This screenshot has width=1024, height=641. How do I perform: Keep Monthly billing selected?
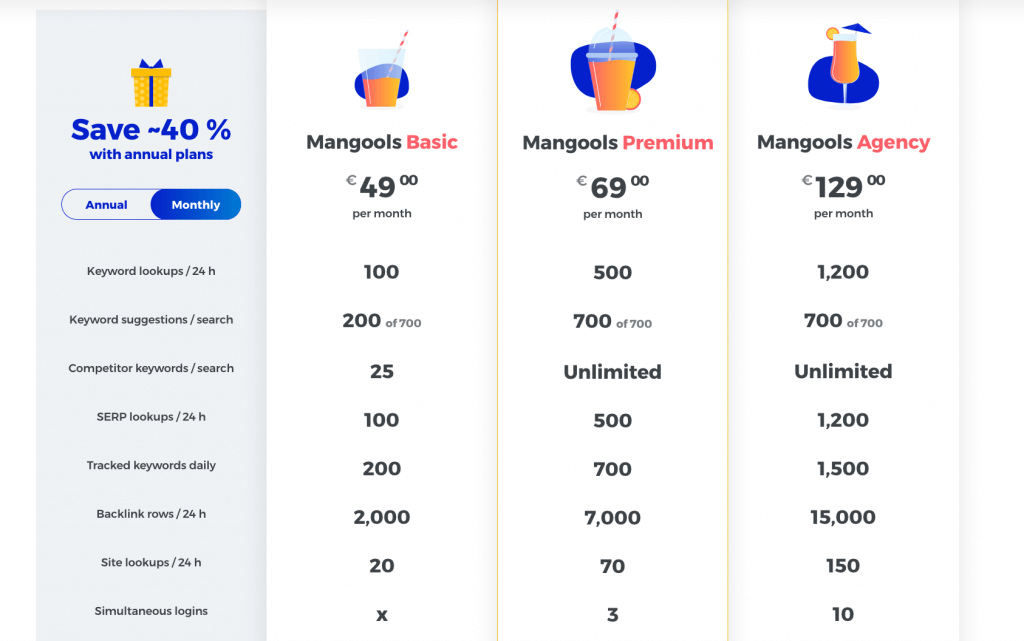(x=196, y=204)
